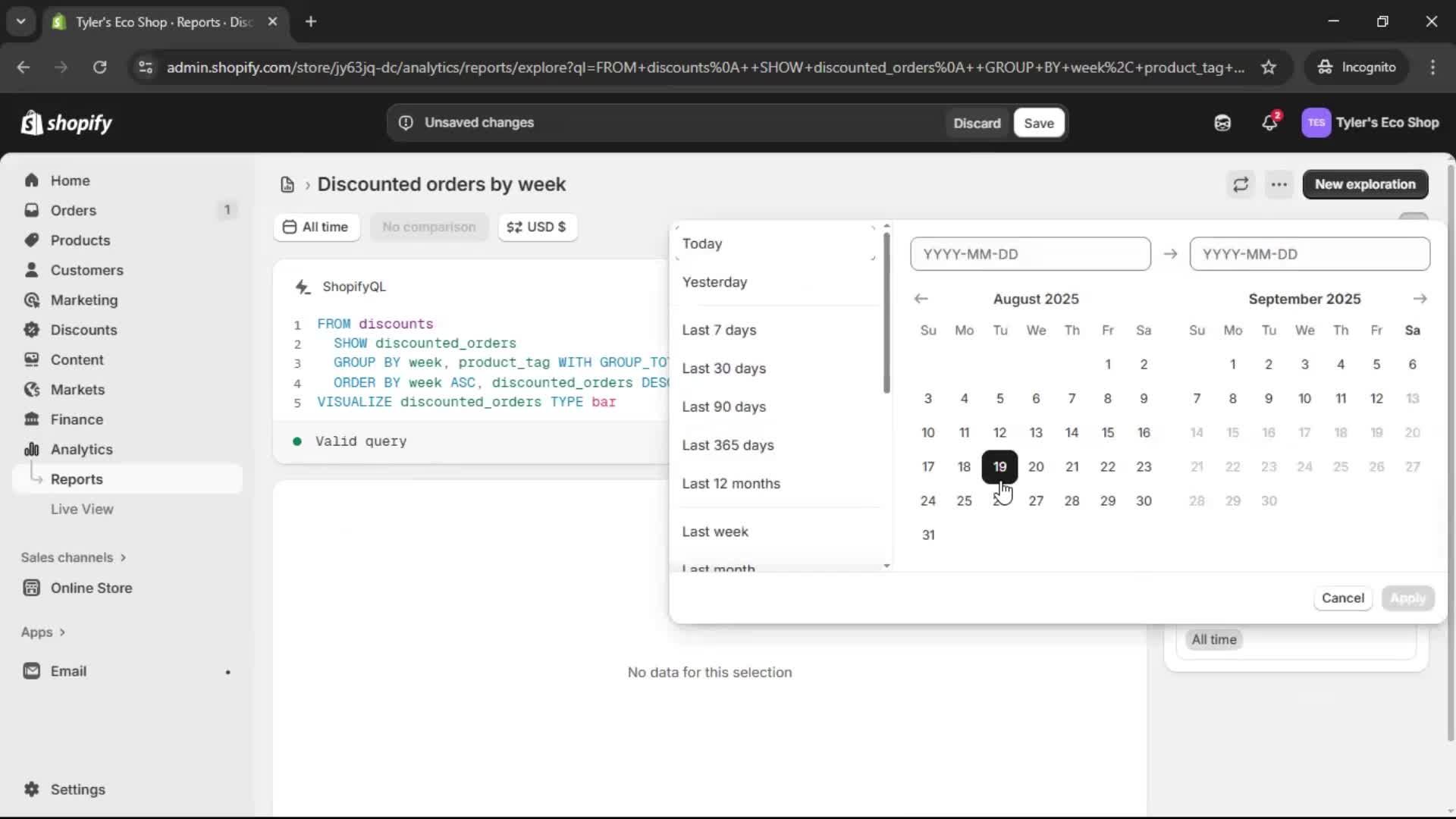Viewport: 1456px width, 819px height.
Task: Close the Tyler's Eco Shop browser tab
Action: 272,21
